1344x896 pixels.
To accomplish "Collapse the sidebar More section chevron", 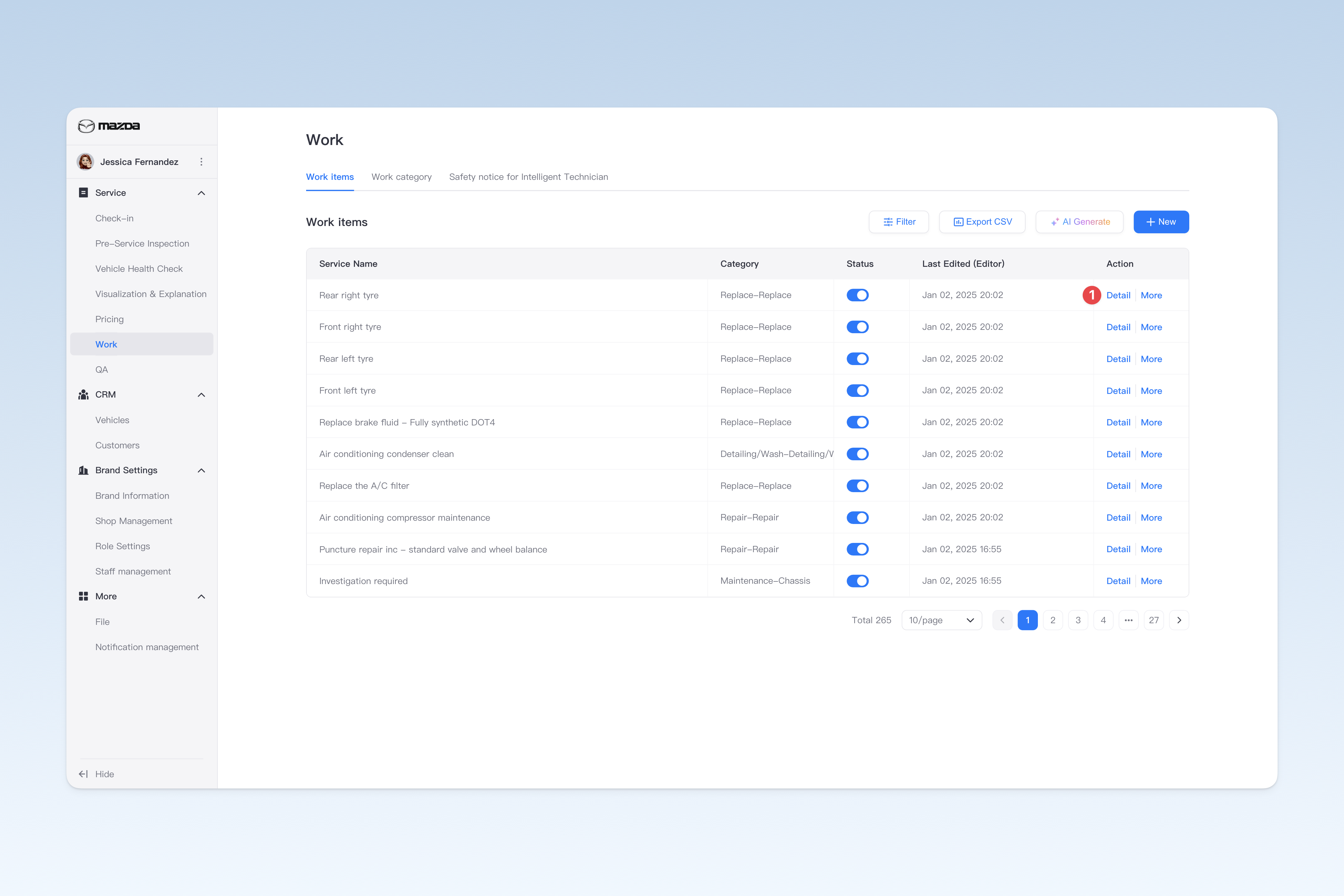I will click(x=201, y=597).
